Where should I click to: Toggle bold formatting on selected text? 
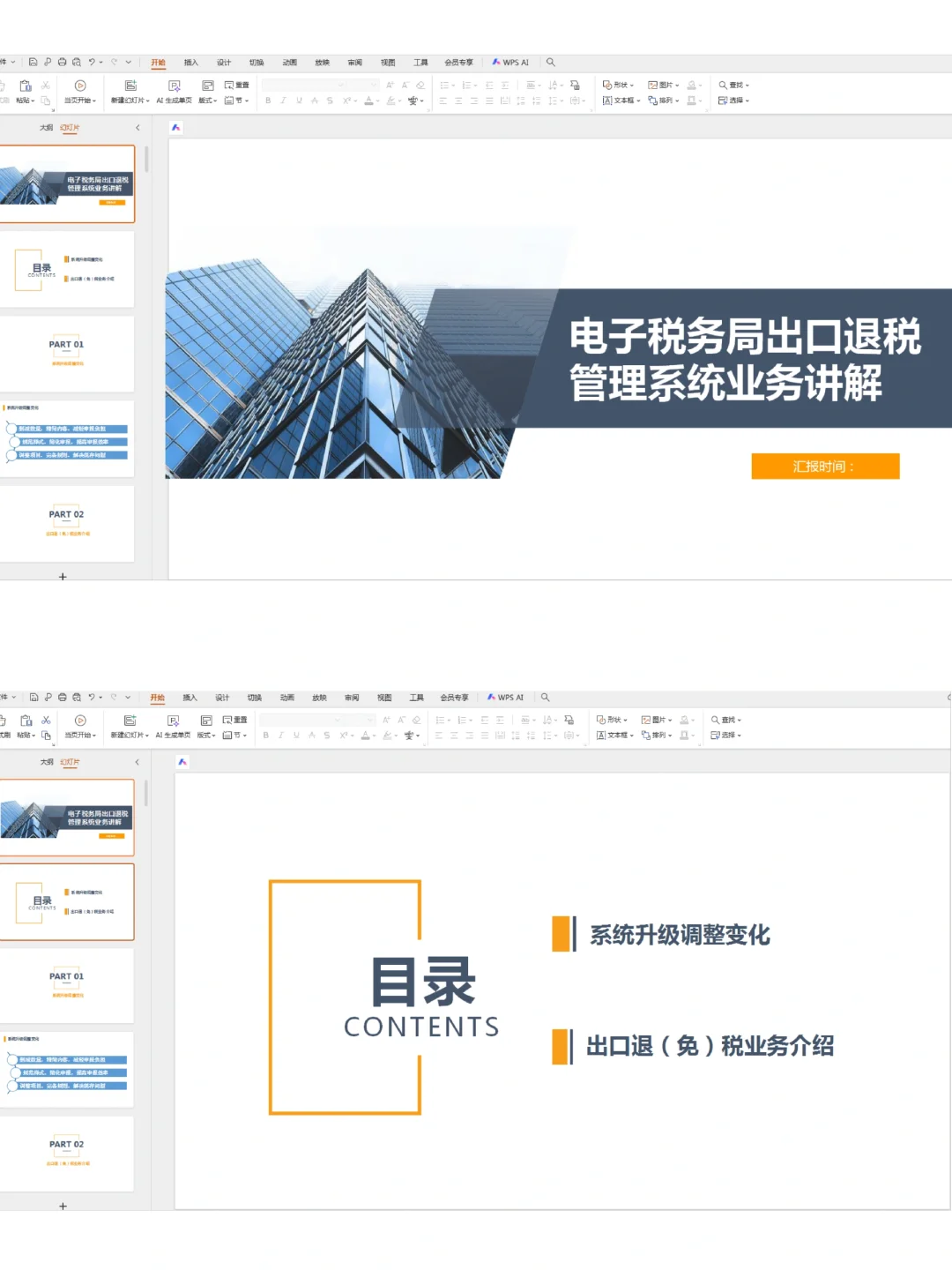267,100
